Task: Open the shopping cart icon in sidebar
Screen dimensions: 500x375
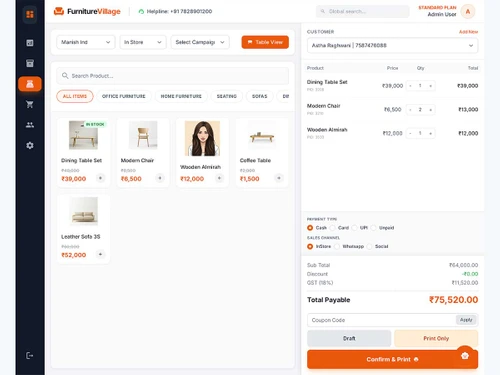Action: [x=30, y=104]
